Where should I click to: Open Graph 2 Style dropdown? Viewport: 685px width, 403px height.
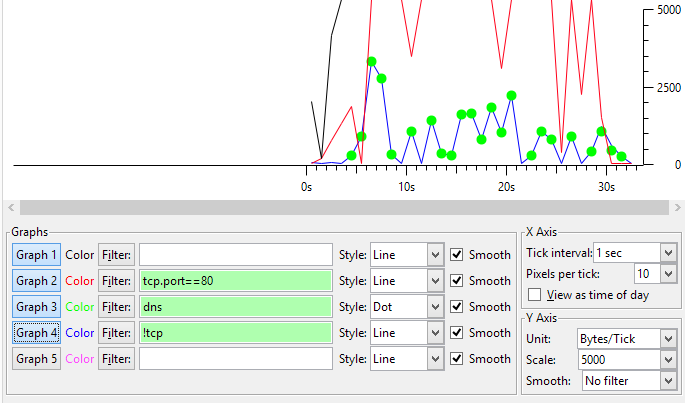(407, 281)
